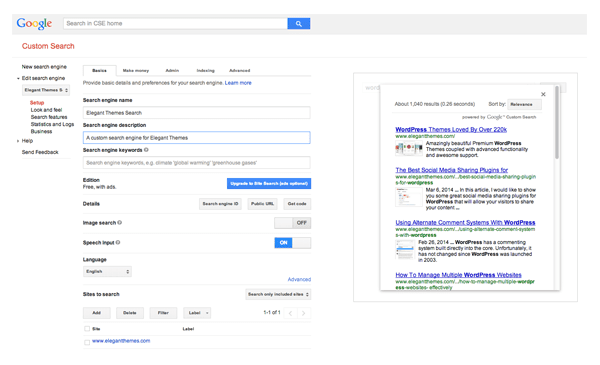The image size is (600, 365).
Task: Open the English language dropdown
Action: pyautogui.click(x=107, y=272)
